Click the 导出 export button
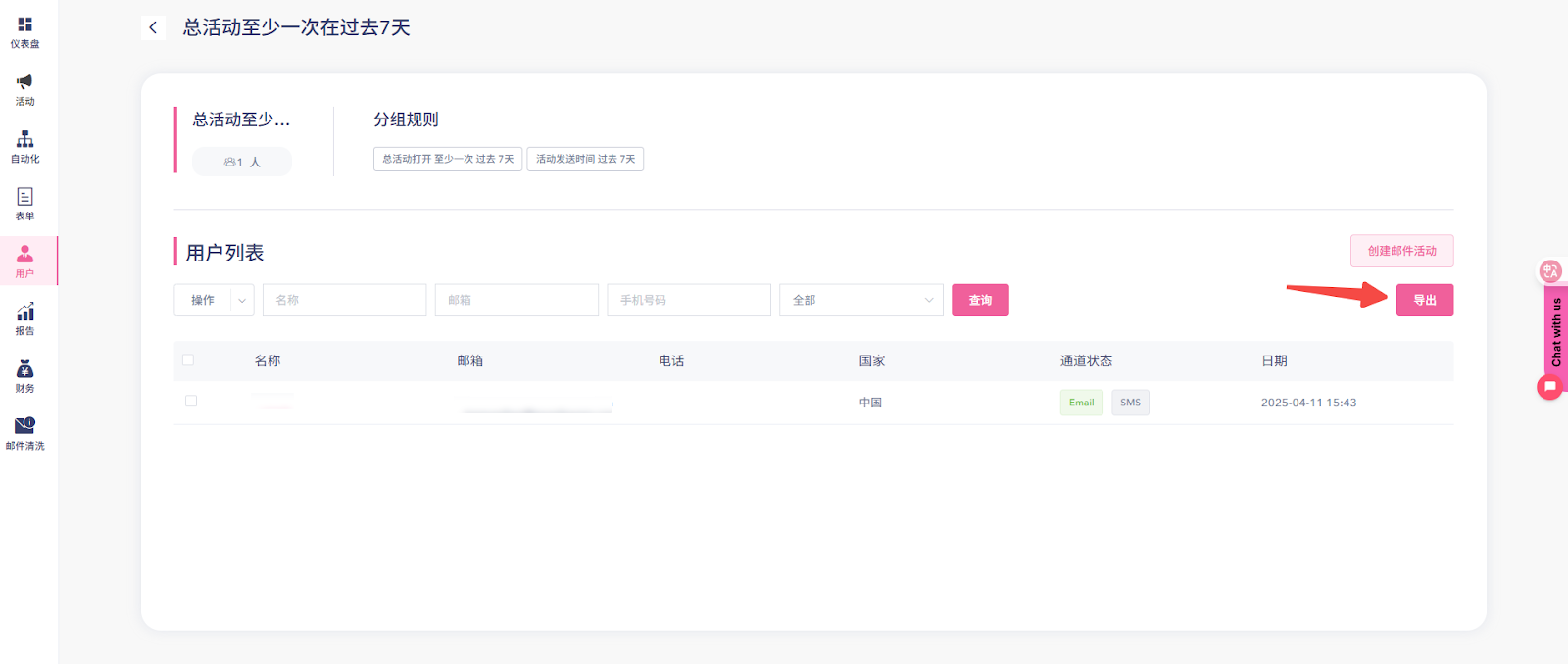This screenshot has height=664, width=1568. [1424, 300]
